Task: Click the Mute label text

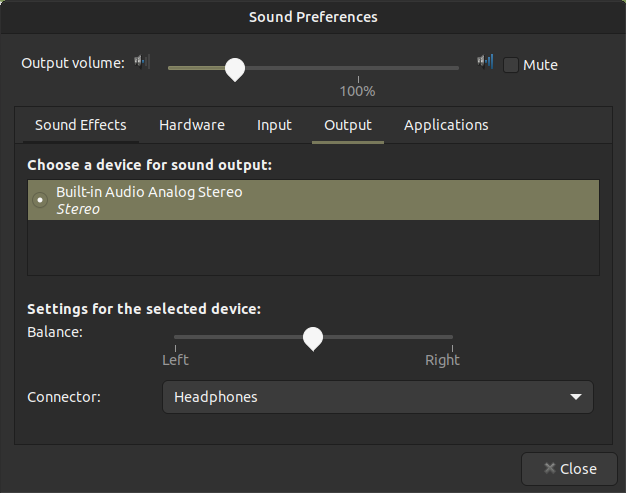Action: [x=540, y=65]
